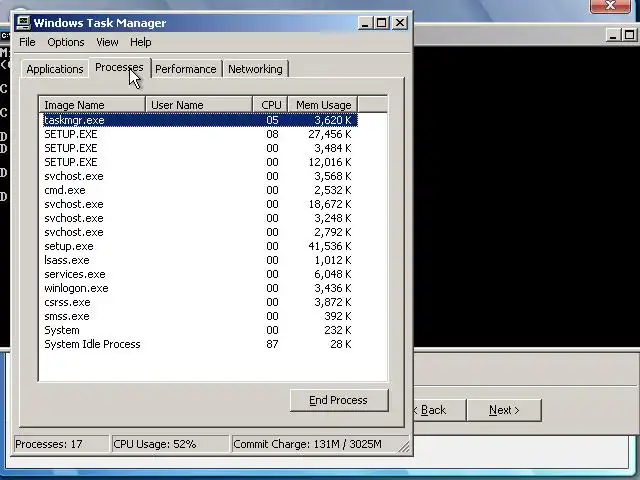Select the winlogon.exe process
Image resolution: width=640 pixels, height=480 pixels.
point(200,288)
